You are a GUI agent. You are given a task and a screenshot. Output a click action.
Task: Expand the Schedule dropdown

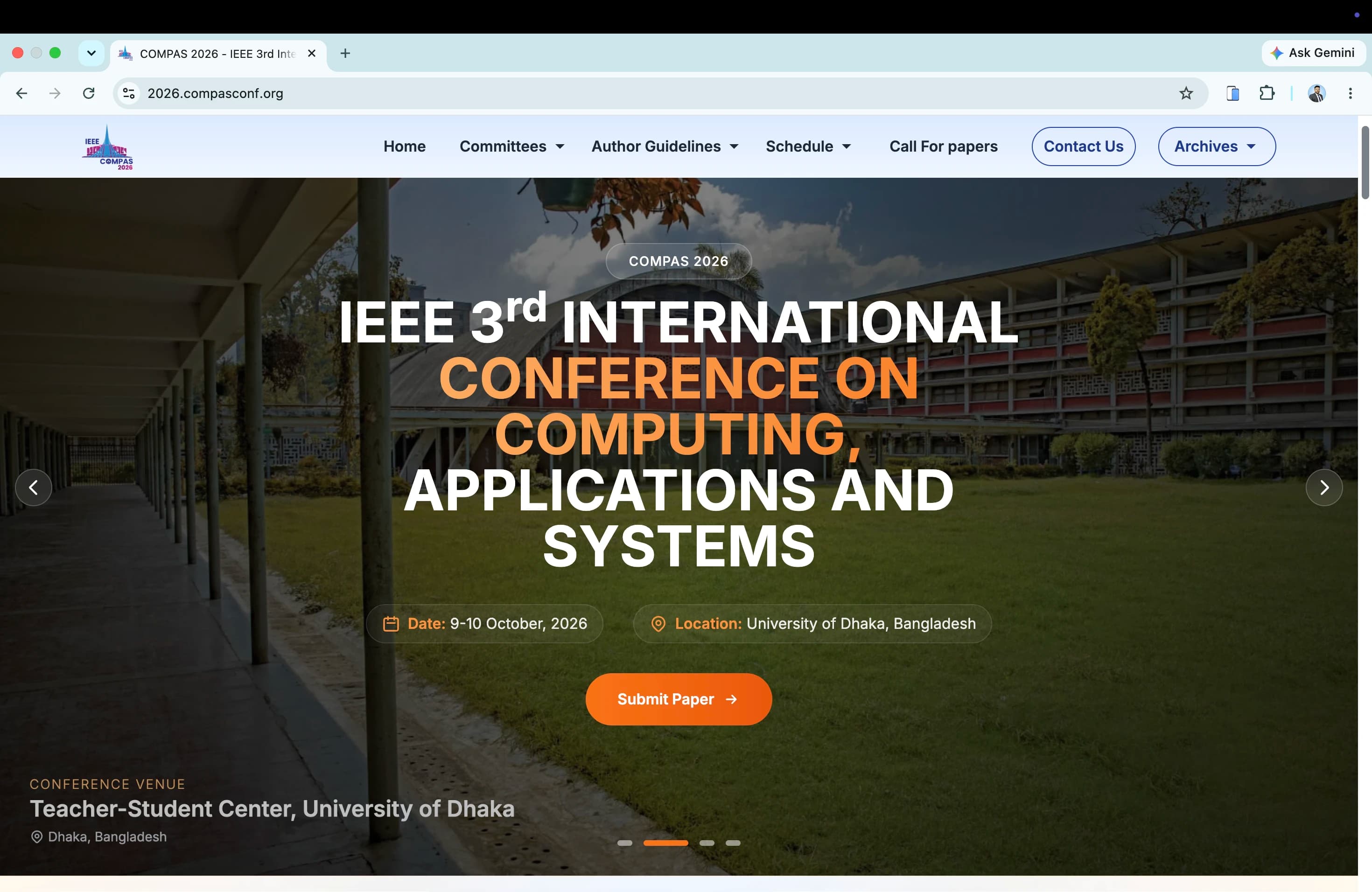[808, 146]
